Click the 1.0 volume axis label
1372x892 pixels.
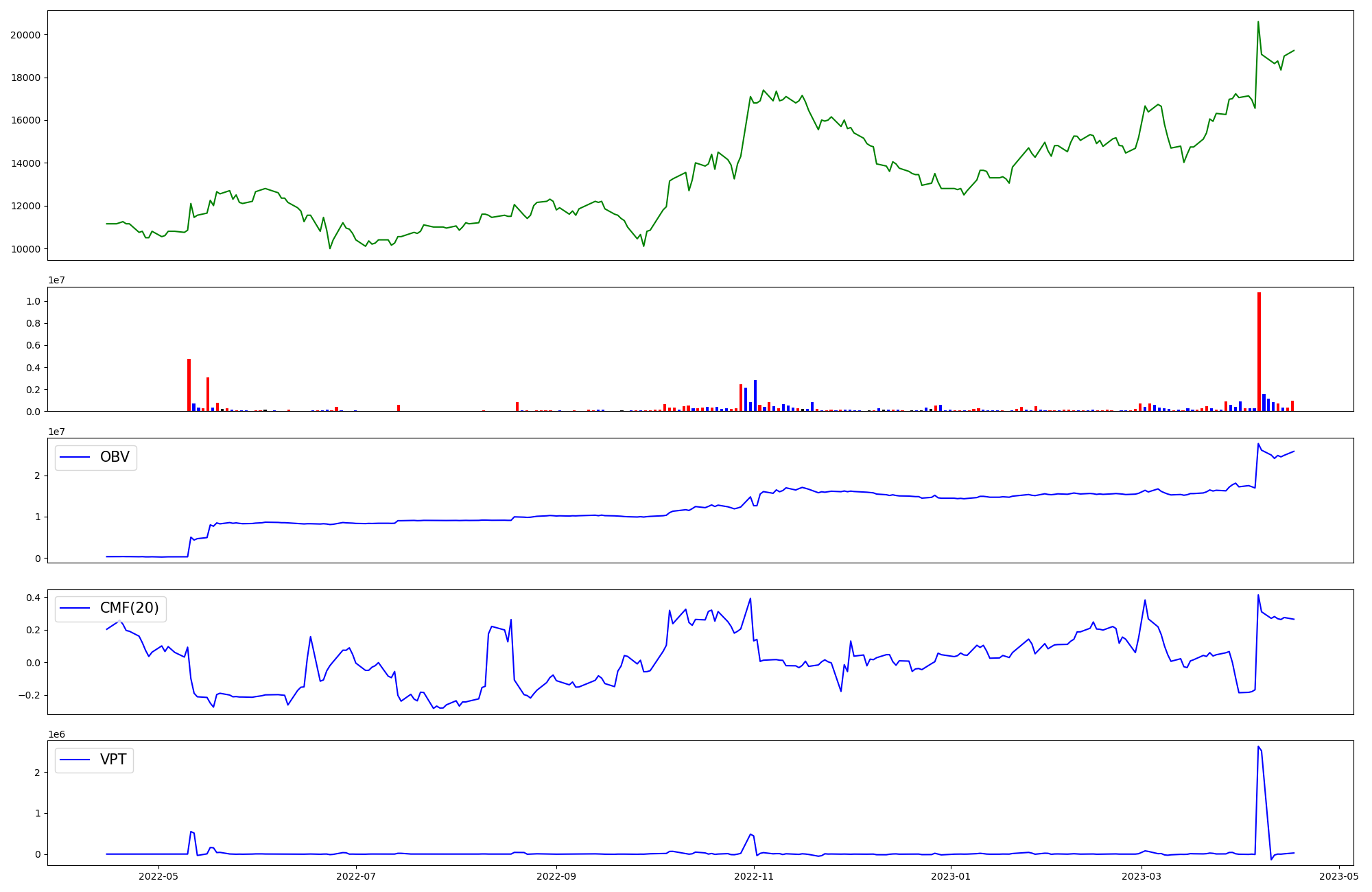[x=34, y=301]
